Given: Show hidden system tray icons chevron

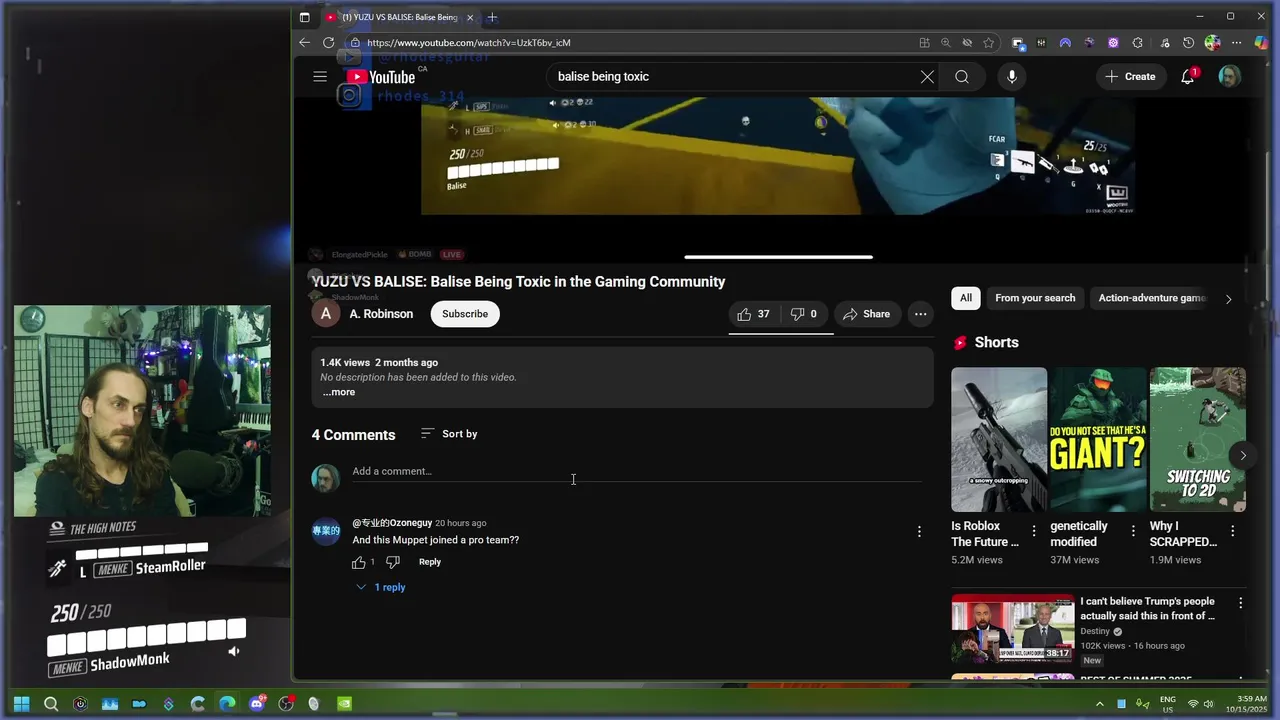Looking at the screenshot, I should pyautogui.click(x=1100, y=703).
